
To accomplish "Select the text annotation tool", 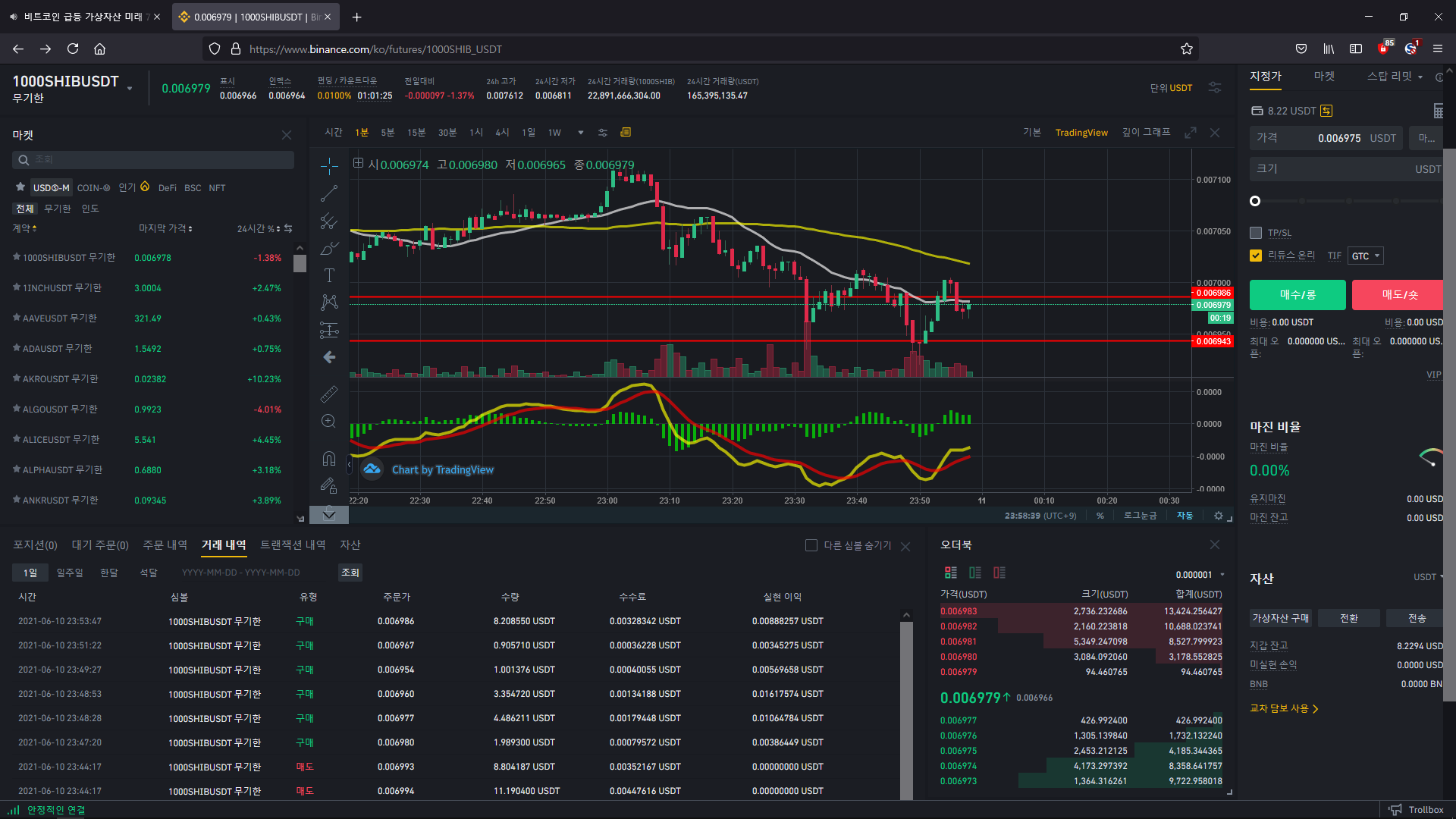I will pyautogui.click(x=328, y=275).
